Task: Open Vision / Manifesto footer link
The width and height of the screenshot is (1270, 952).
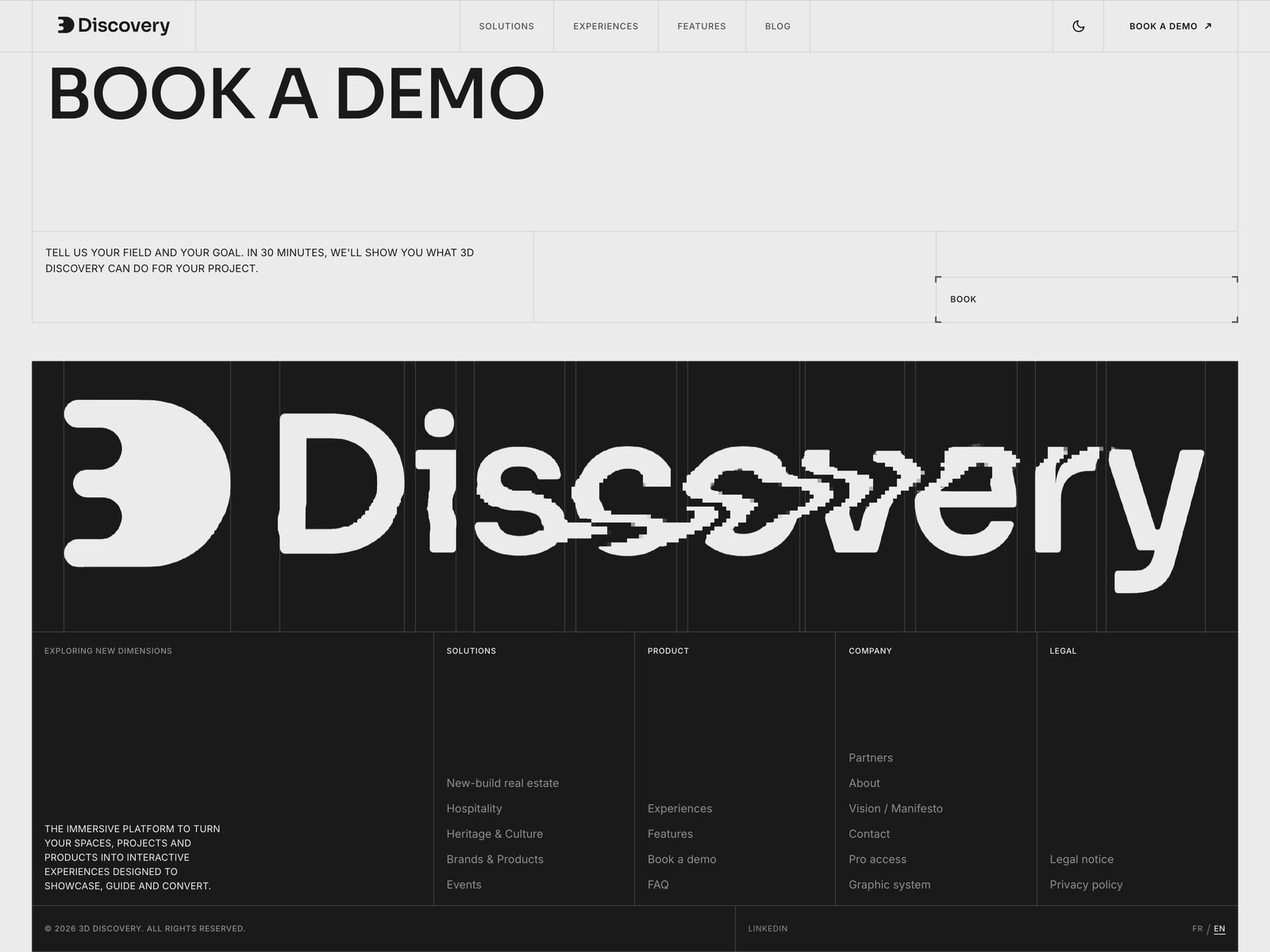Action: point(895,808)
